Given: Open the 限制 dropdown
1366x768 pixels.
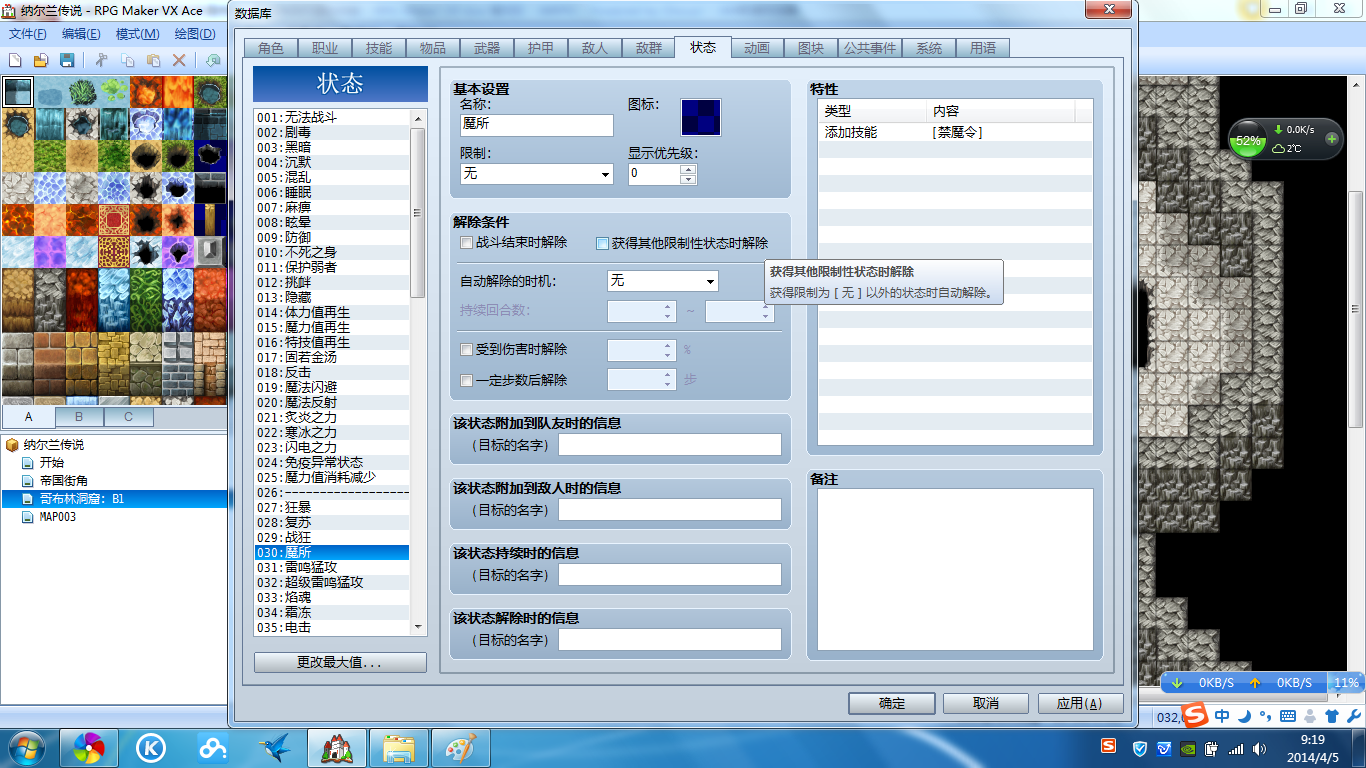Looking at the screenshot, I should (x=536, y=173).
